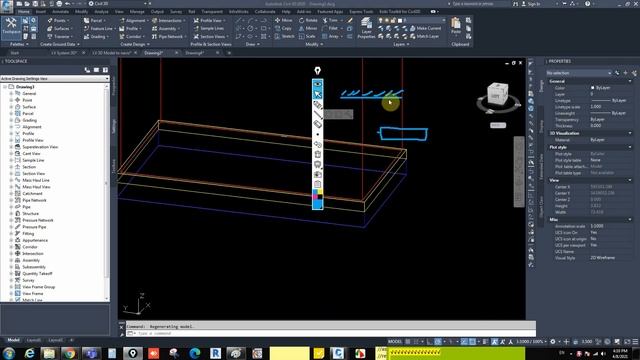This screenshot has height=360, width=640.
Task: Select the Pipe Network tool in ribbon
Action: (169, 37)
